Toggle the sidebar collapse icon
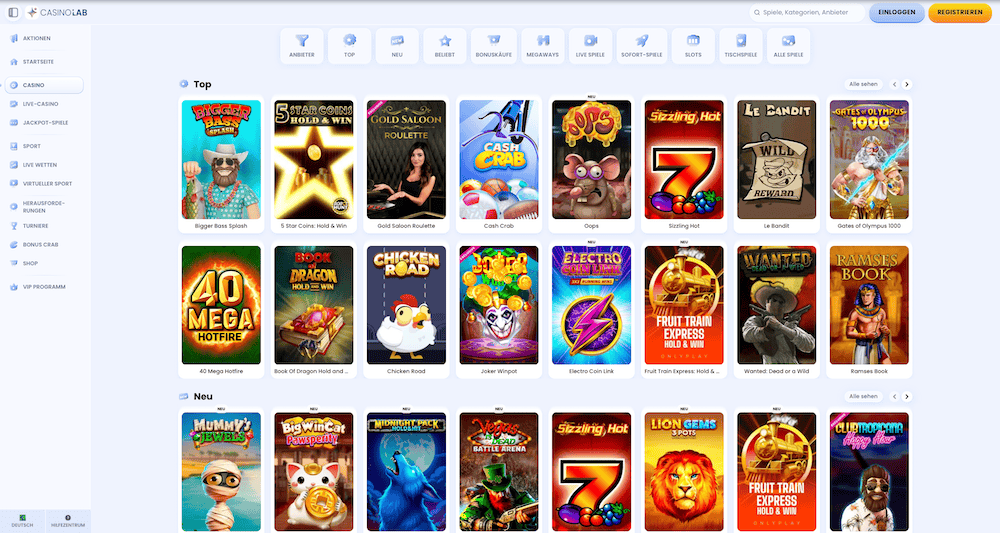The image size is (1000, 533). 13,12
